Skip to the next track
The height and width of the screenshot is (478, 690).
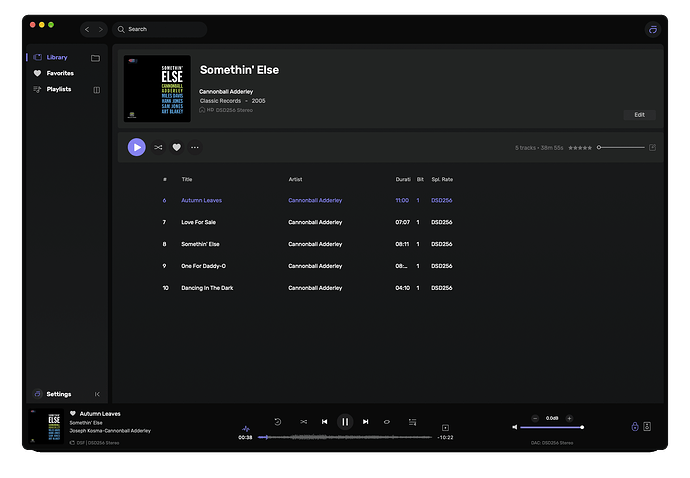coord(365,422)
